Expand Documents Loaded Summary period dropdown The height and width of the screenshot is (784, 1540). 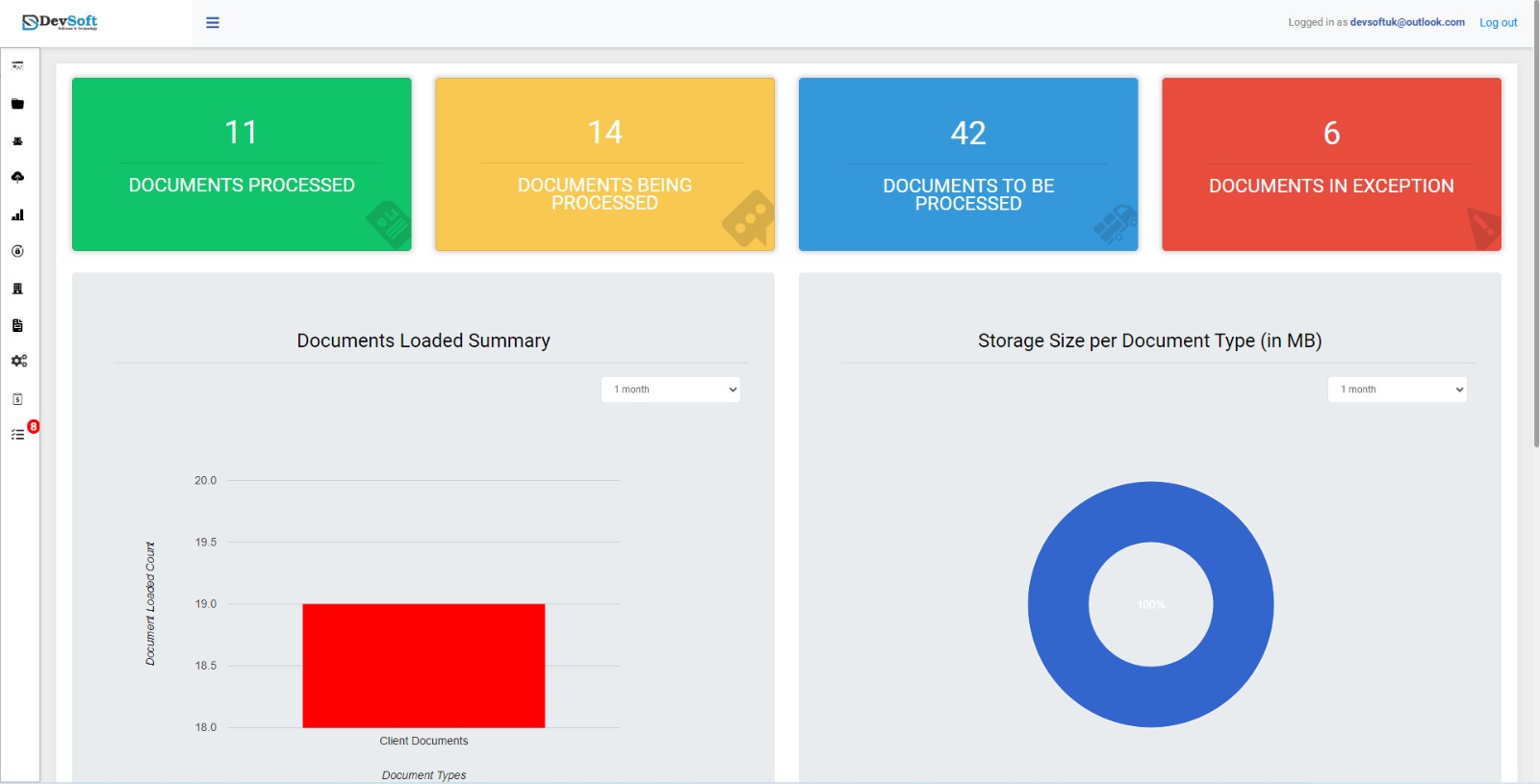pyautogui.click(x=671, y=390)
